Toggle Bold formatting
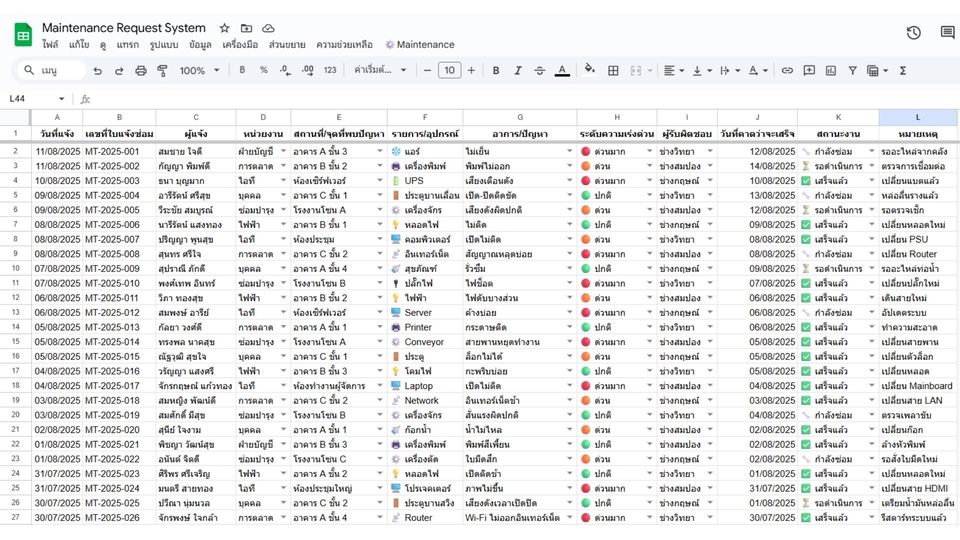The height and width of the screenshot is (540, 960). pos(496,70)
